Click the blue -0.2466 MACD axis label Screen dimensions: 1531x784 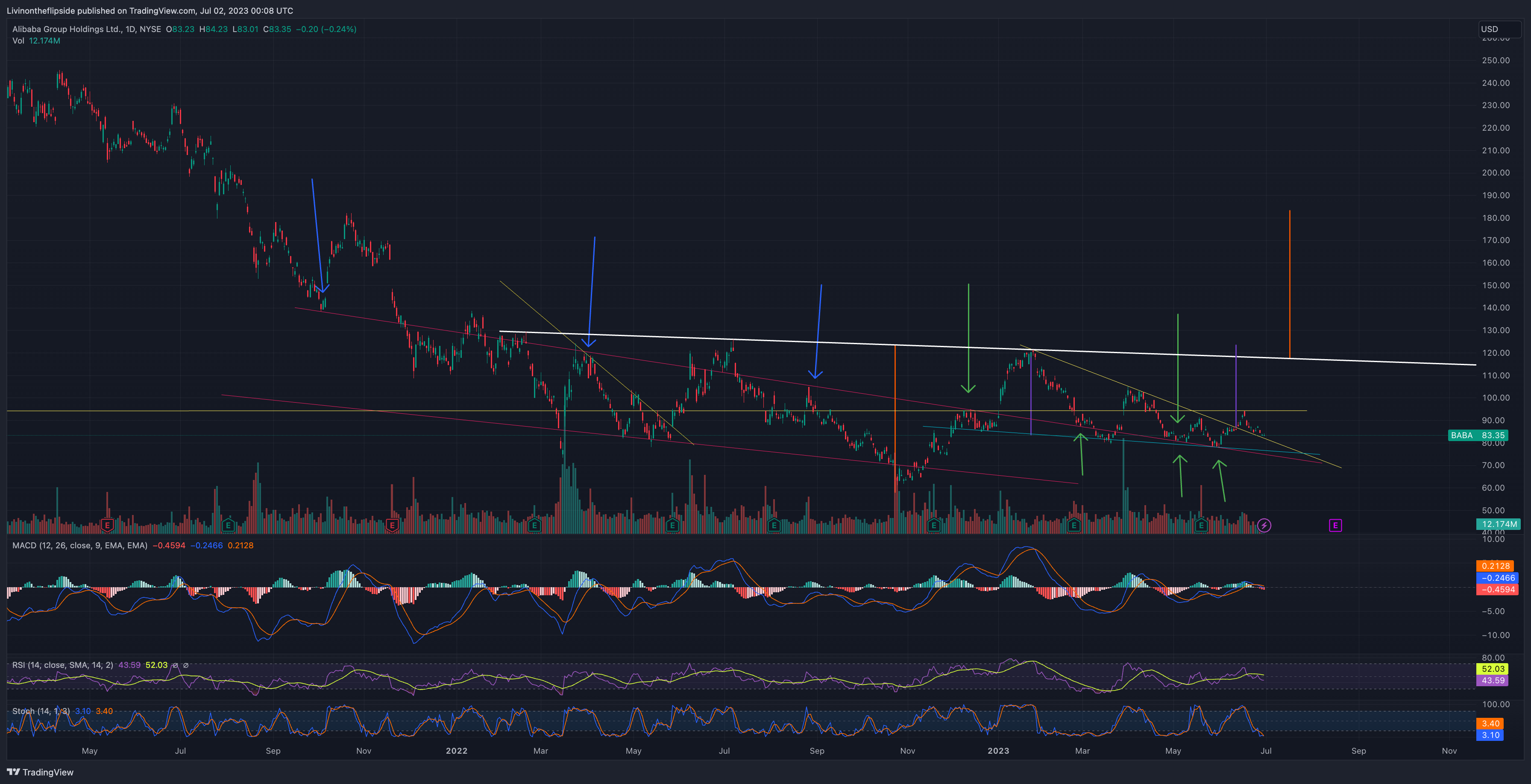coord(1498,578)
